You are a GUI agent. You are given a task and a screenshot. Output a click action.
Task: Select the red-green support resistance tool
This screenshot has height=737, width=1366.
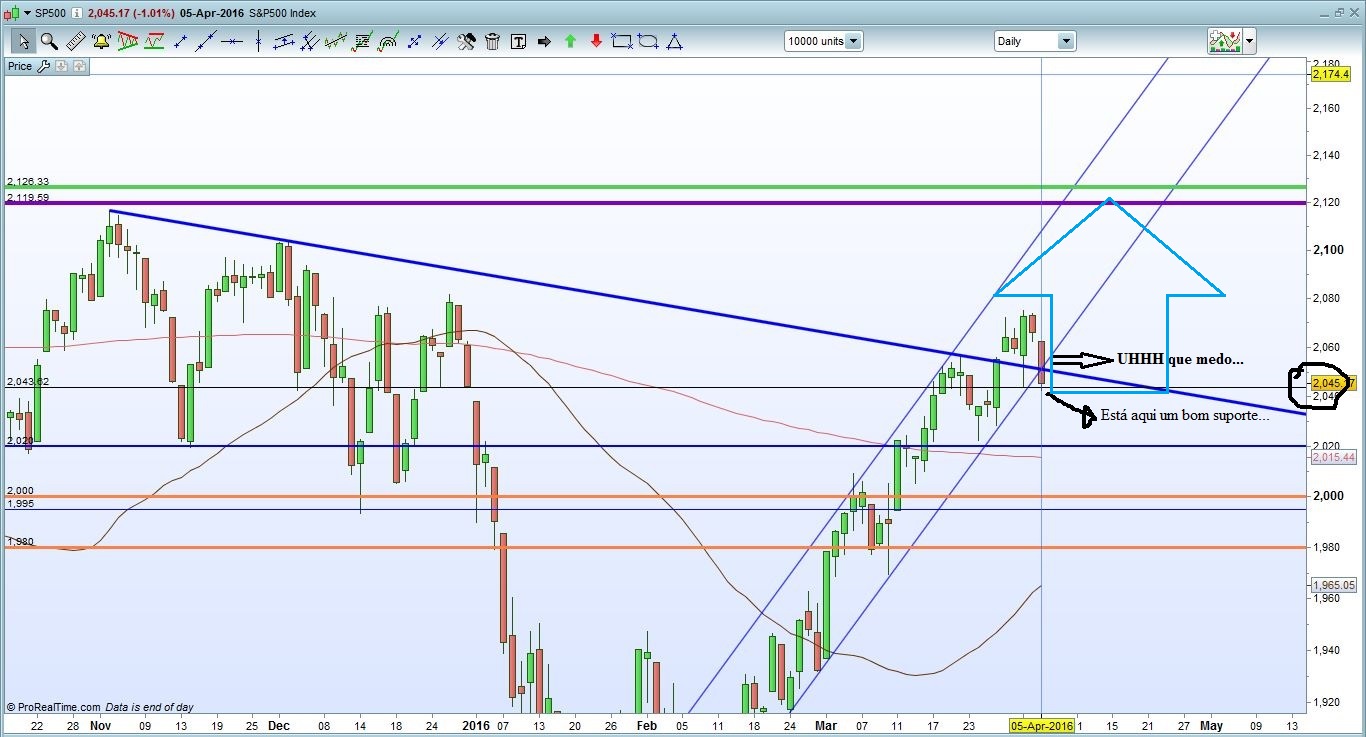(154, 41)
